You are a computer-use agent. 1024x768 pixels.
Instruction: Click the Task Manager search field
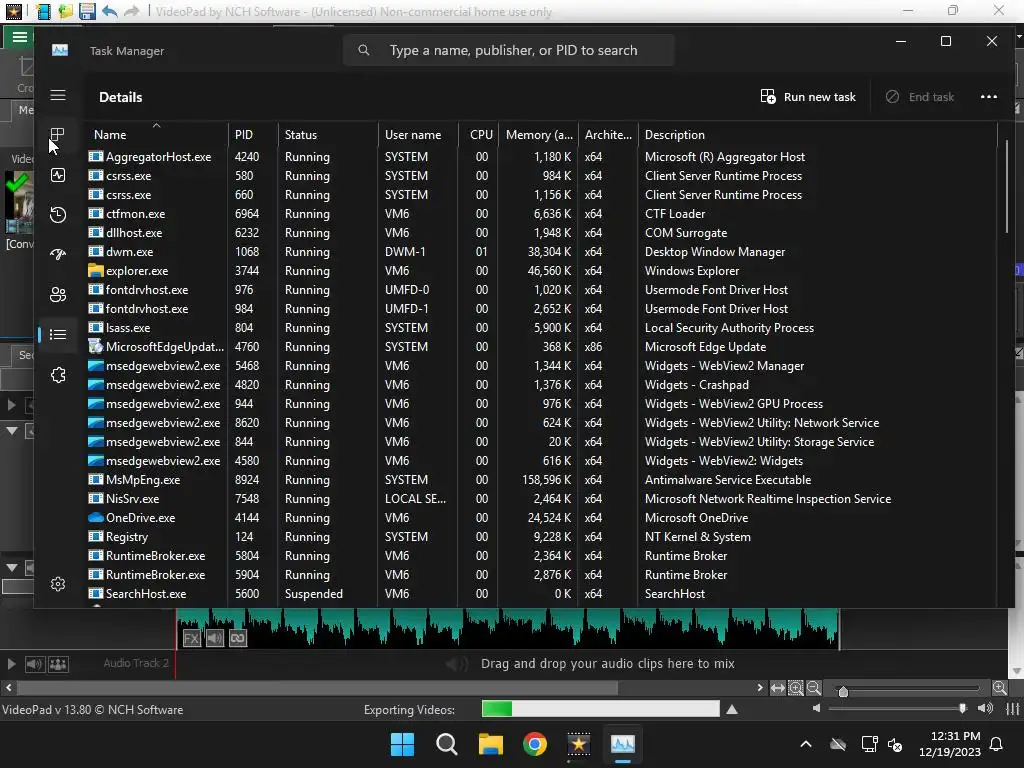pyautogui.click(x=508, y=50)
